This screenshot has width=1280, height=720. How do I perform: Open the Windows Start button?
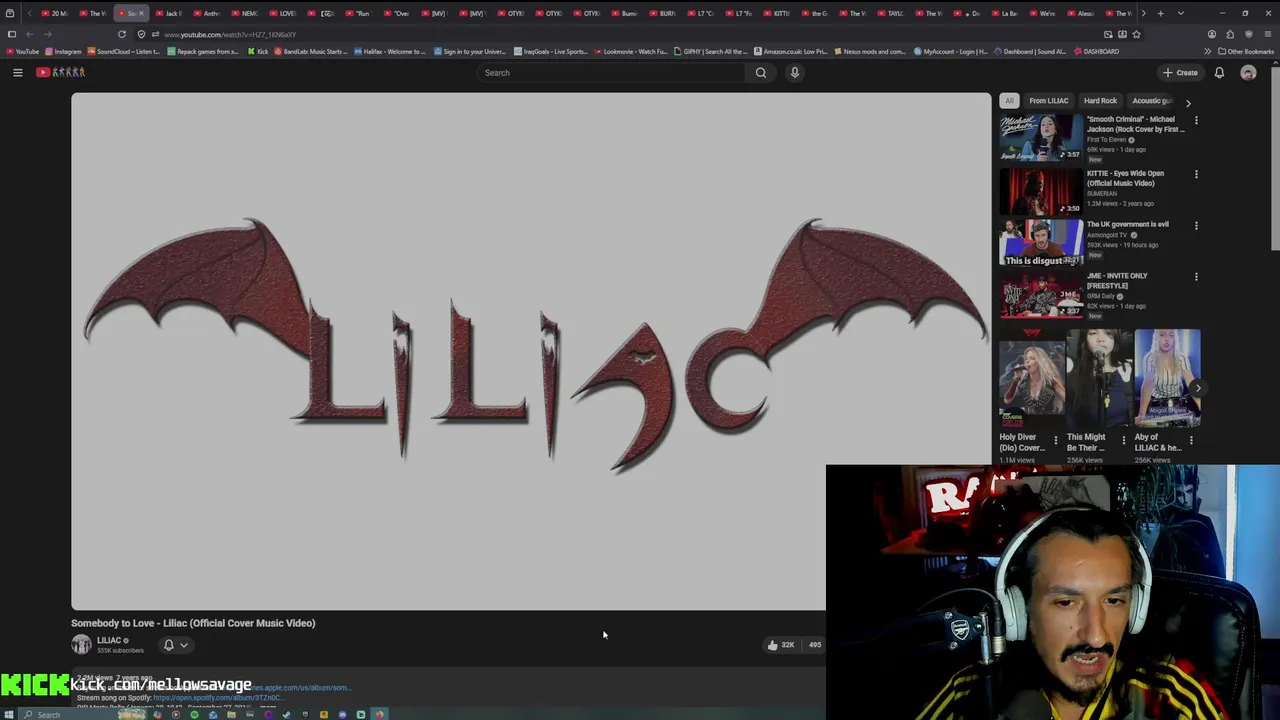[x=11, y=714]
